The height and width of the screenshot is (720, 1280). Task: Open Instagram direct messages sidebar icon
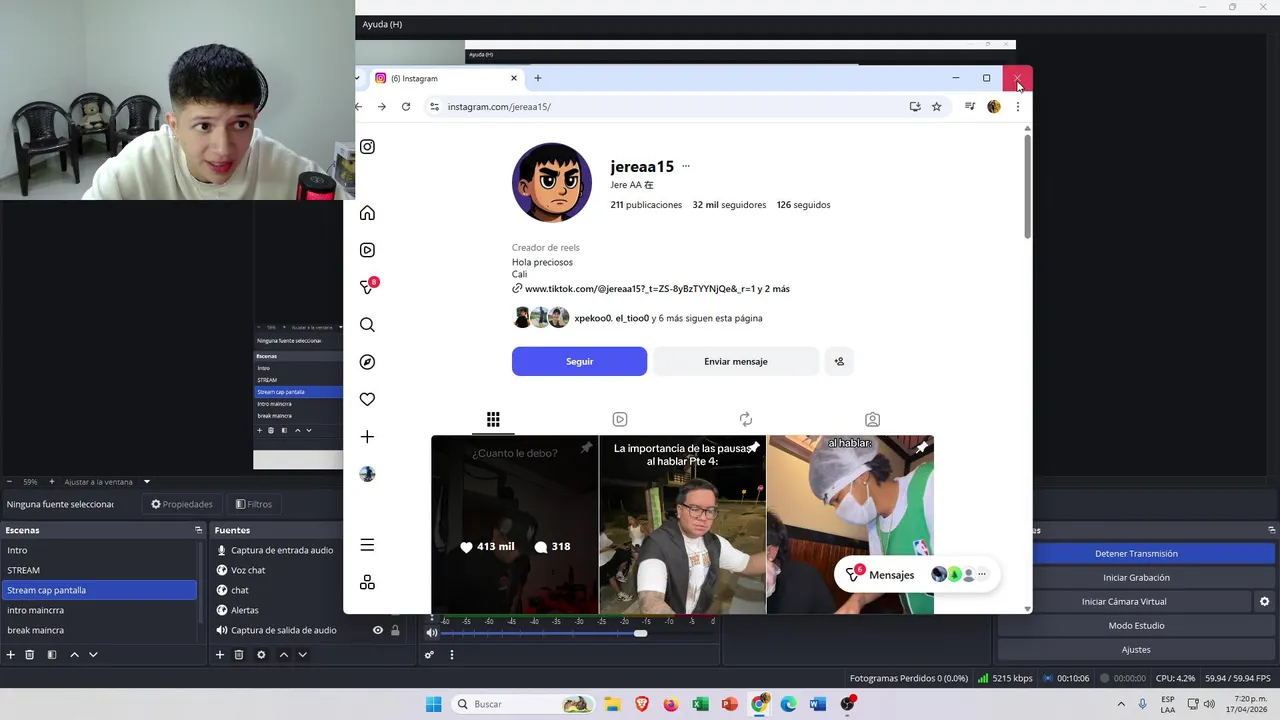click(x=367, y=287)
